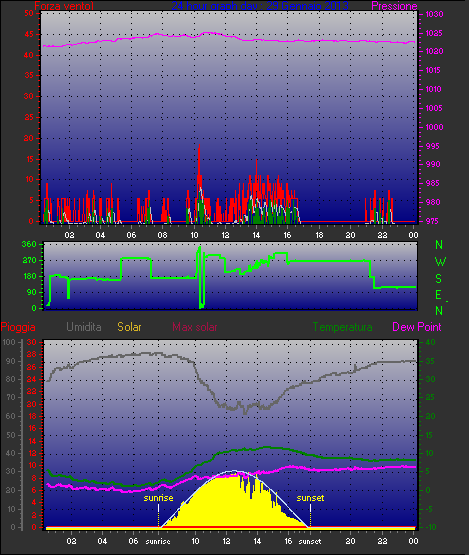Click the N compass letter at top
The image size is (469, 555).
439,245
